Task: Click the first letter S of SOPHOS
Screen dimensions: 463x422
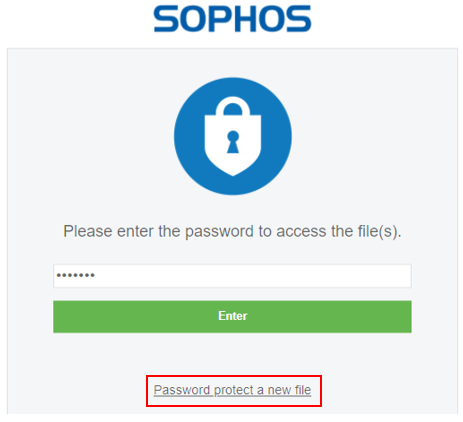Action: 167,19
